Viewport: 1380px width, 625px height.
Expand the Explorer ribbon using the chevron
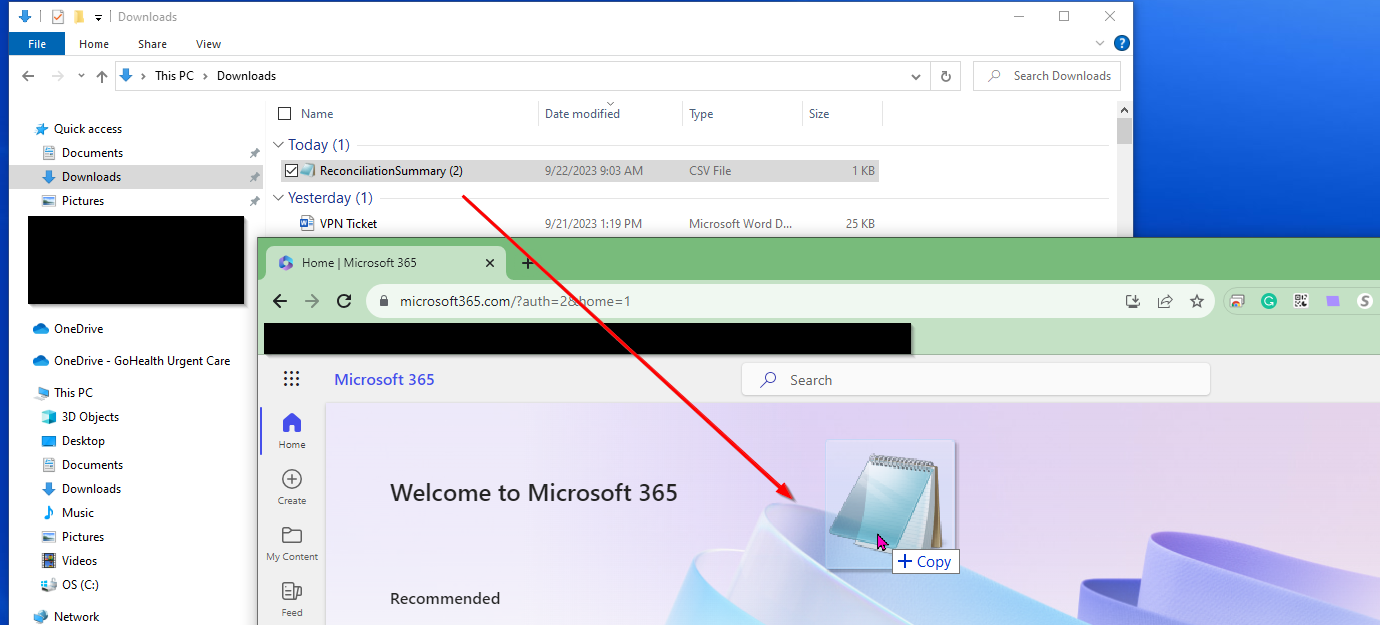[x=1101, y=44]
